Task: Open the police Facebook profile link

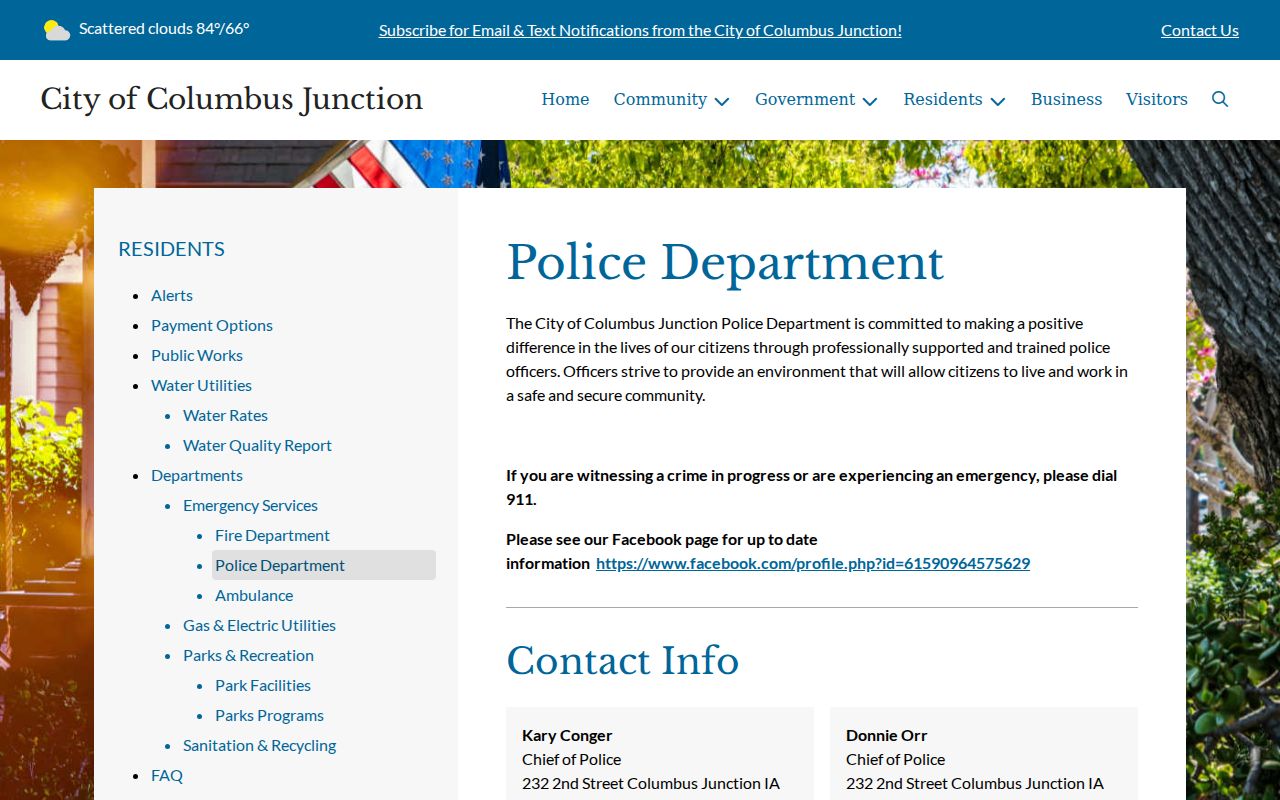Action: [813, 563]
